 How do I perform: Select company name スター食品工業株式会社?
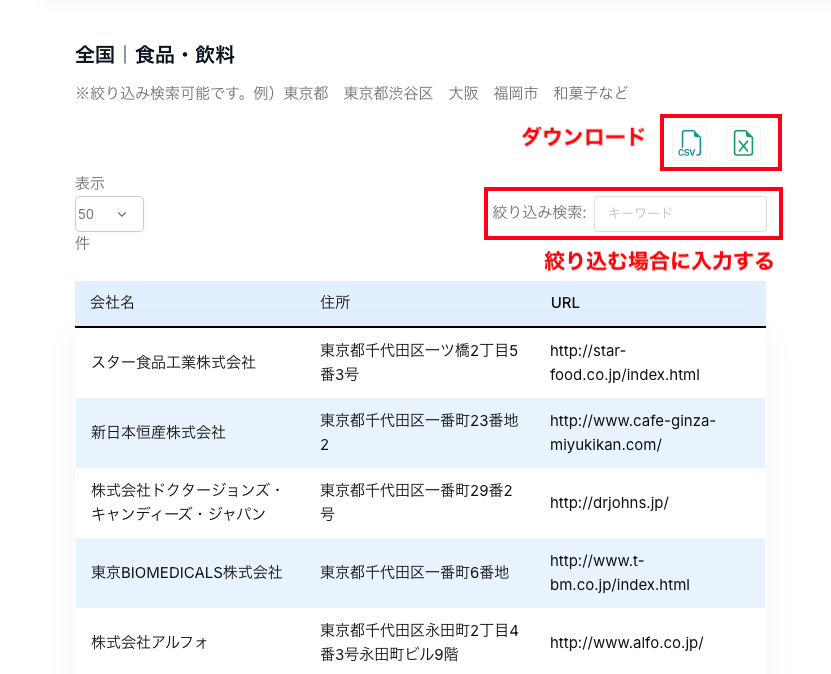click(x=173, y=362)
